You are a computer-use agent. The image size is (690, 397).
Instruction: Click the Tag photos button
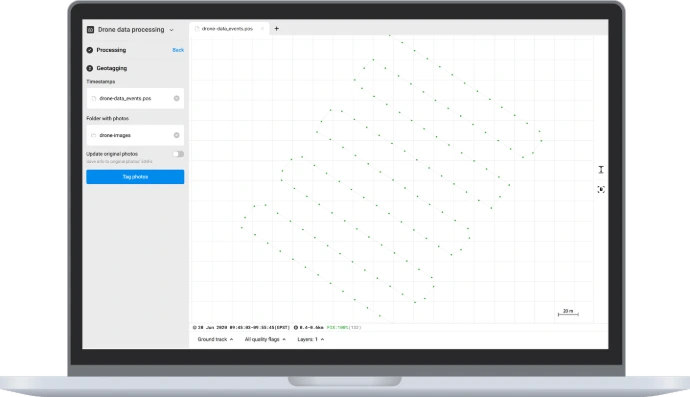tap(135, 177)
